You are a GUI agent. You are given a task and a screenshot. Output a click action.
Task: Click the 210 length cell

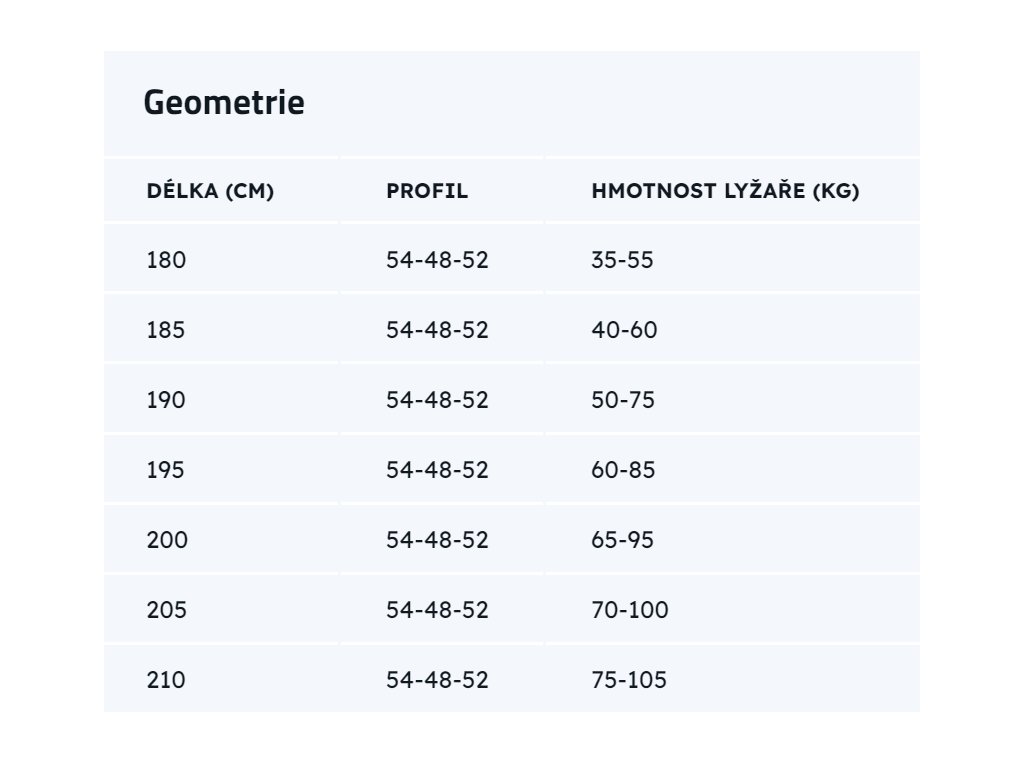click(x=166, y=680)
